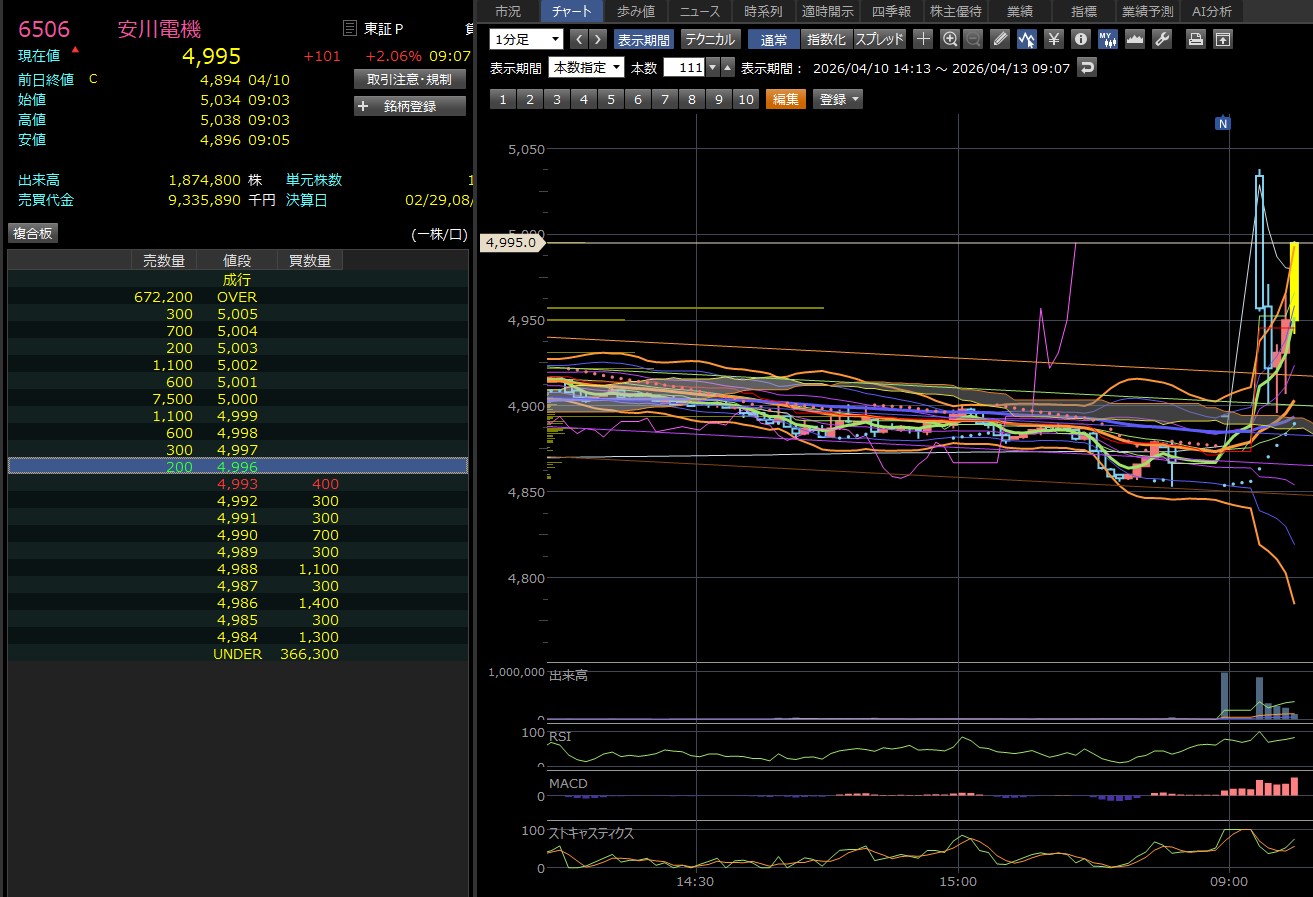Click the 取引注意・規制 button
Screen dimensions: 1313x897
pos(410,79)
